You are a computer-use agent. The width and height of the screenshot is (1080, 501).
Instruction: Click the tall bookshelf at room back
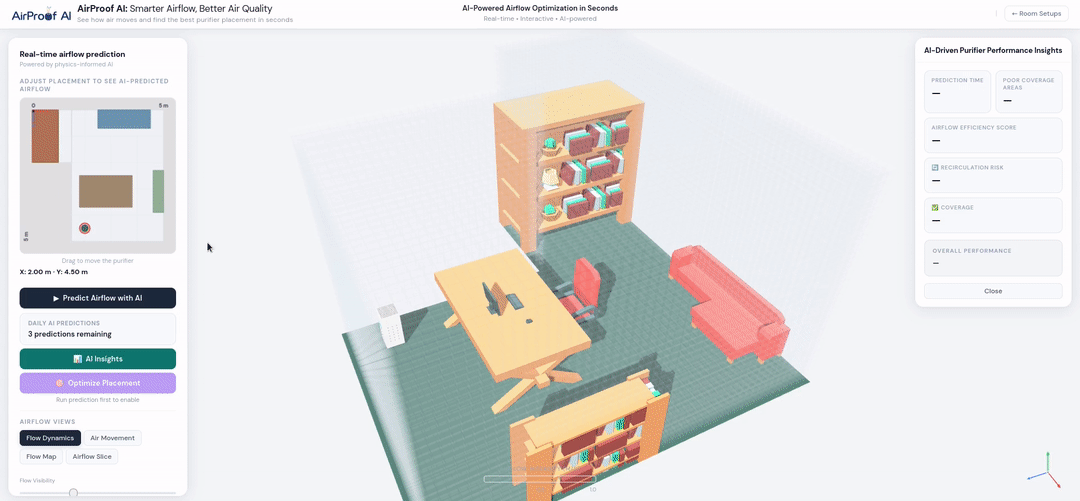click(x=567, y=163)
